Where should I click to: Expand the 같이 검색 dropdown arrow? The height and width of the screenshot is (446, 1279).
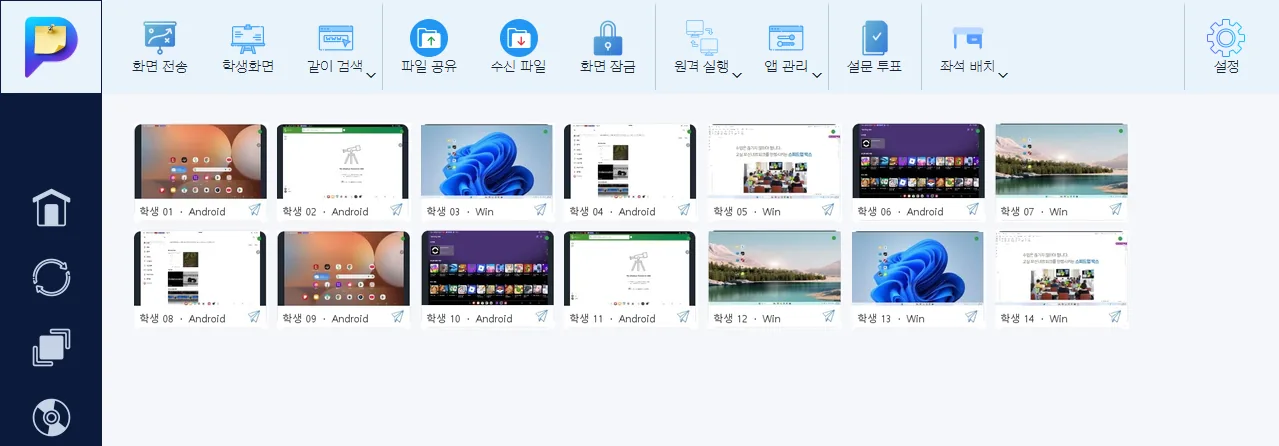pyautogui.click(x=370, y=75)
